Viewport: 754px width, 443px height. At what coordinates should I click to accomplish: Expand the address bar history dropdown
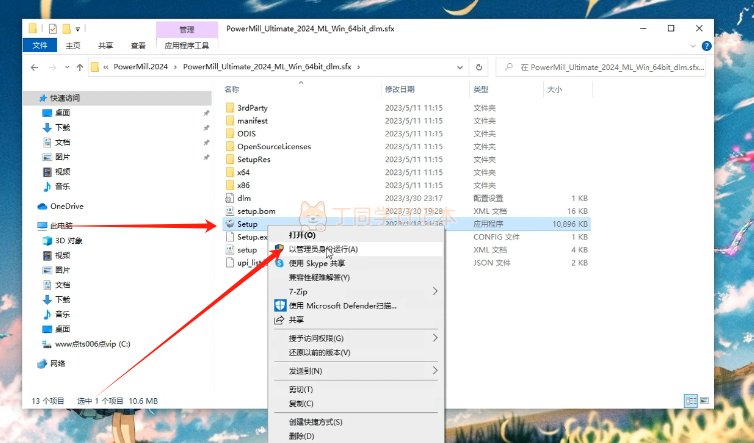tap(460, 67)
